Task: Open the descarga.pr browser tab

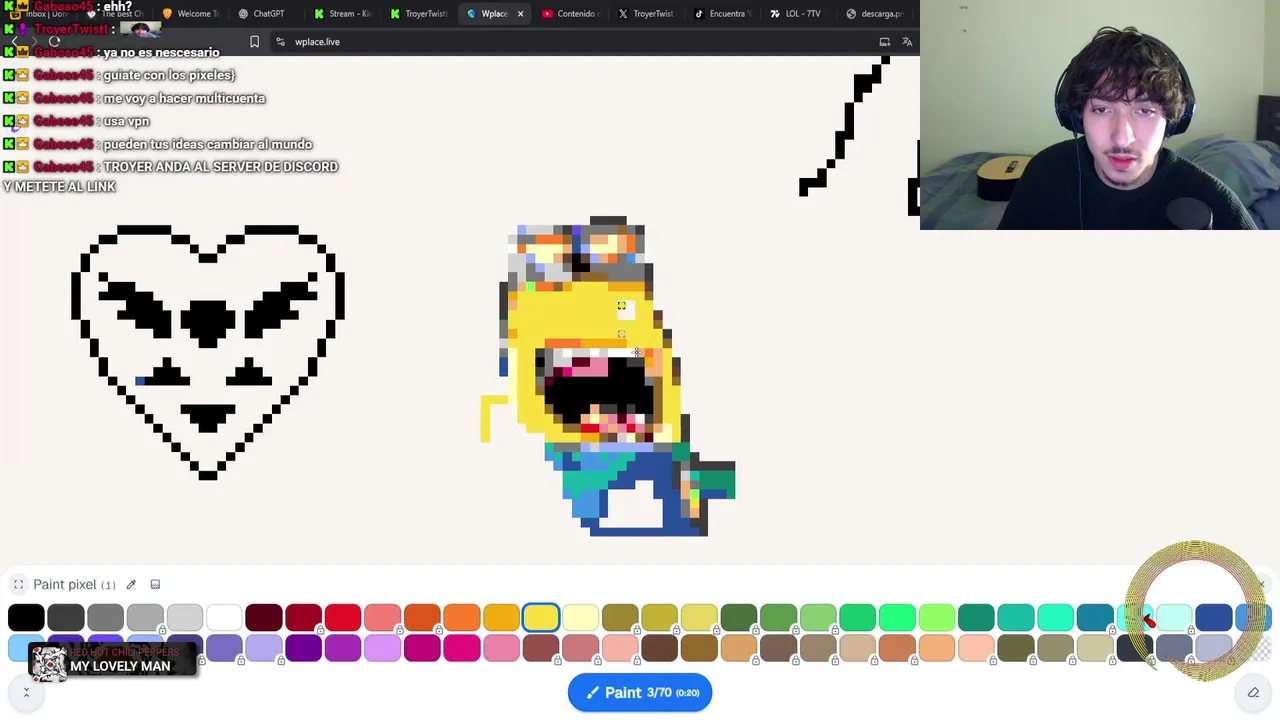Action: 874,14
